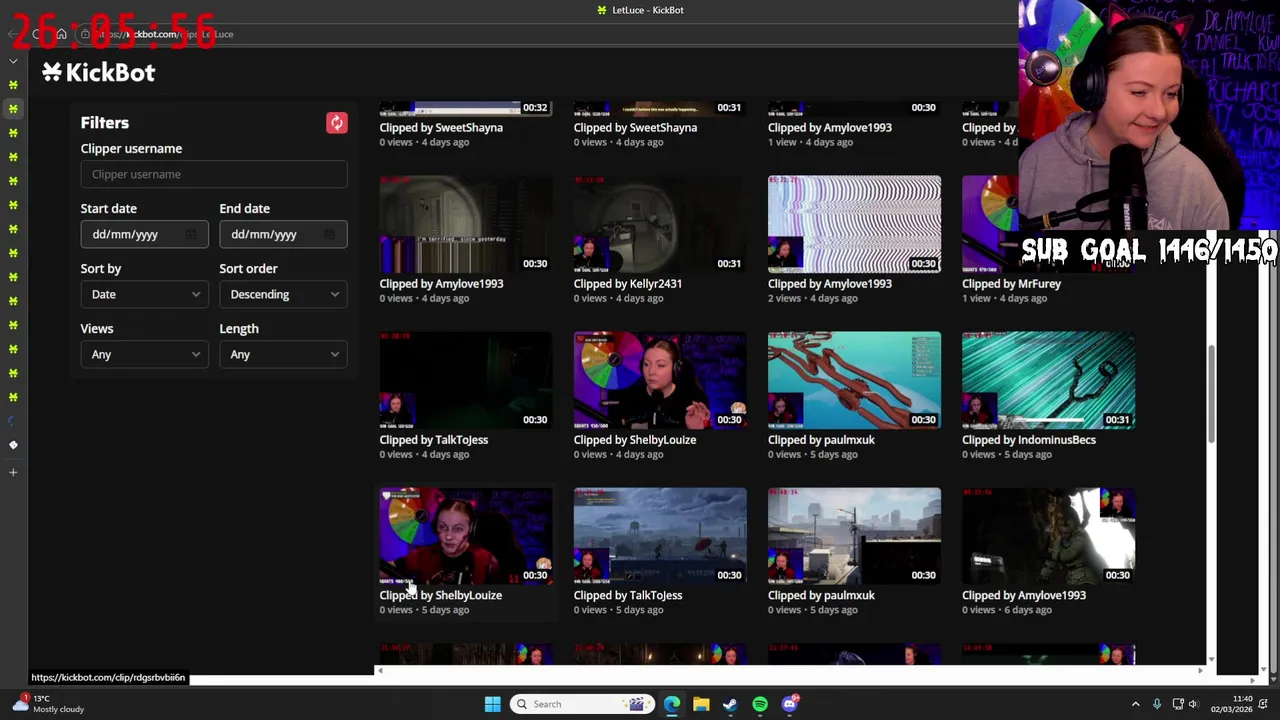Viewport: 1280px width, 720px height.
Task: Open Steam from taskbar
Action: pos(730,704)
